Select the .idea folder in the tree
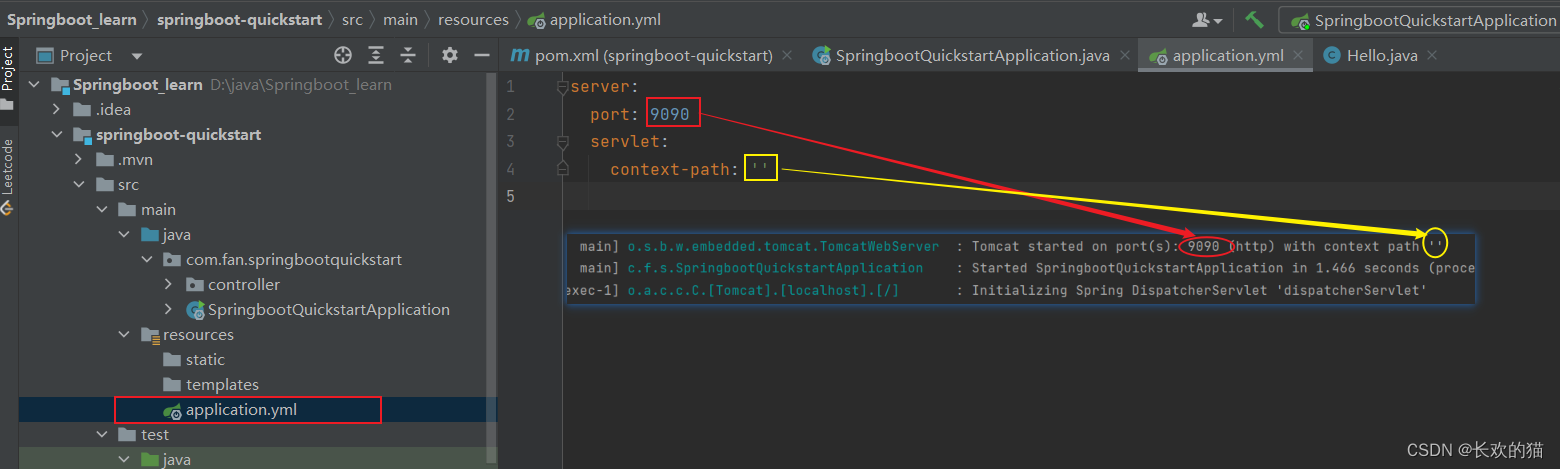 coord(113,110)
